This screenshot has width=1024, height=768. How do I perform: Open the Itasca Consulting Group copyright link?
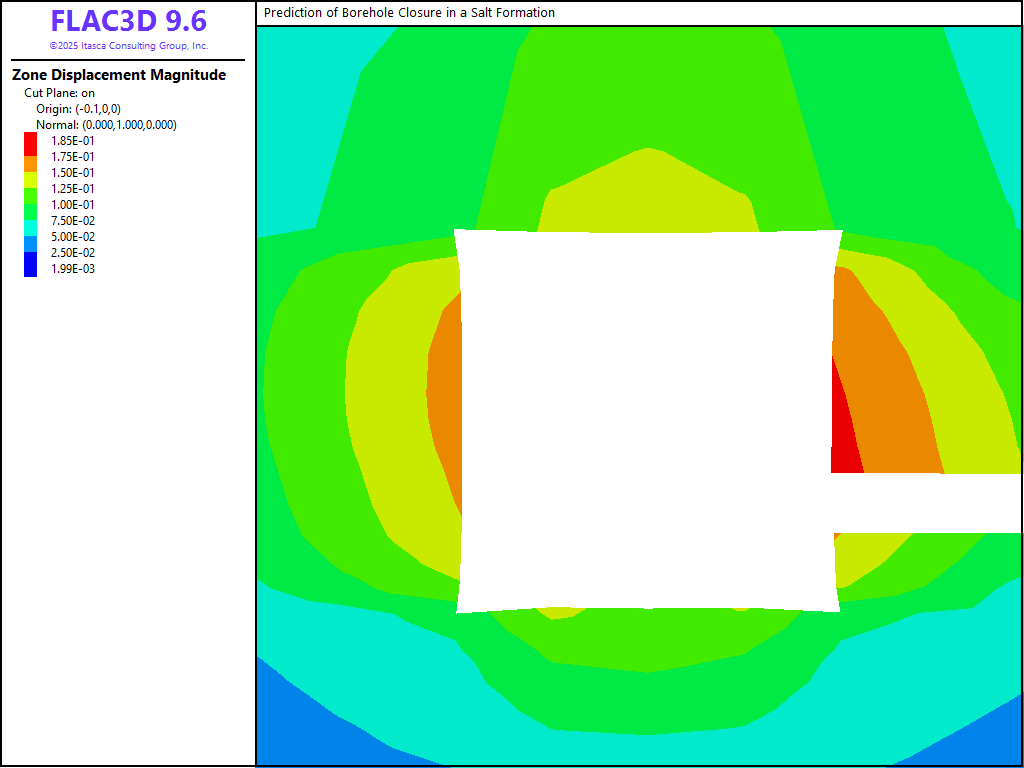tap(128, 46)
